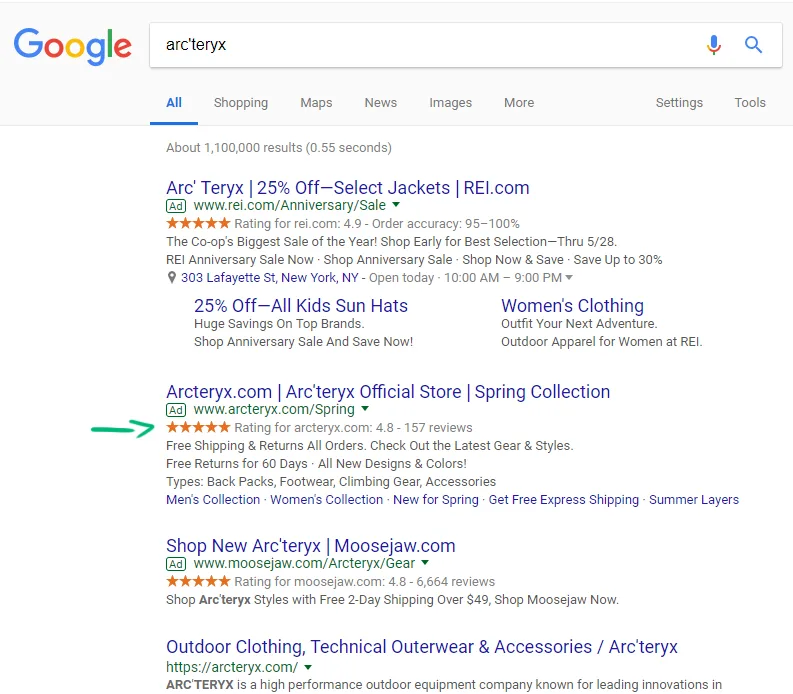Image resolution: width=793 pixels, height=694 pixels.
Task: Expand store hours arrow after 9:00 PM
Action: (569, 277)
